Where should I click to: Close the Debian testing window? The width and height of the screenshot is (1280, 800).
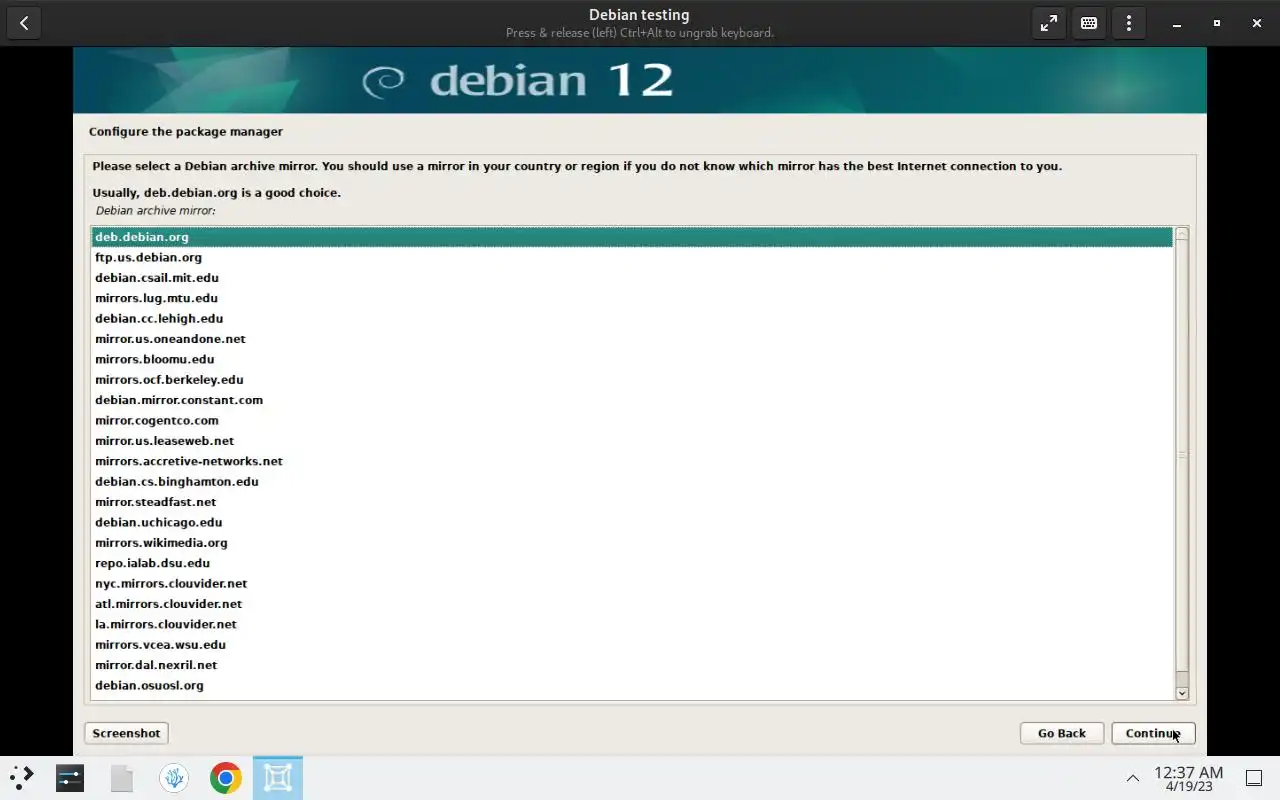pyautogui.click(x=1257, y=23)
